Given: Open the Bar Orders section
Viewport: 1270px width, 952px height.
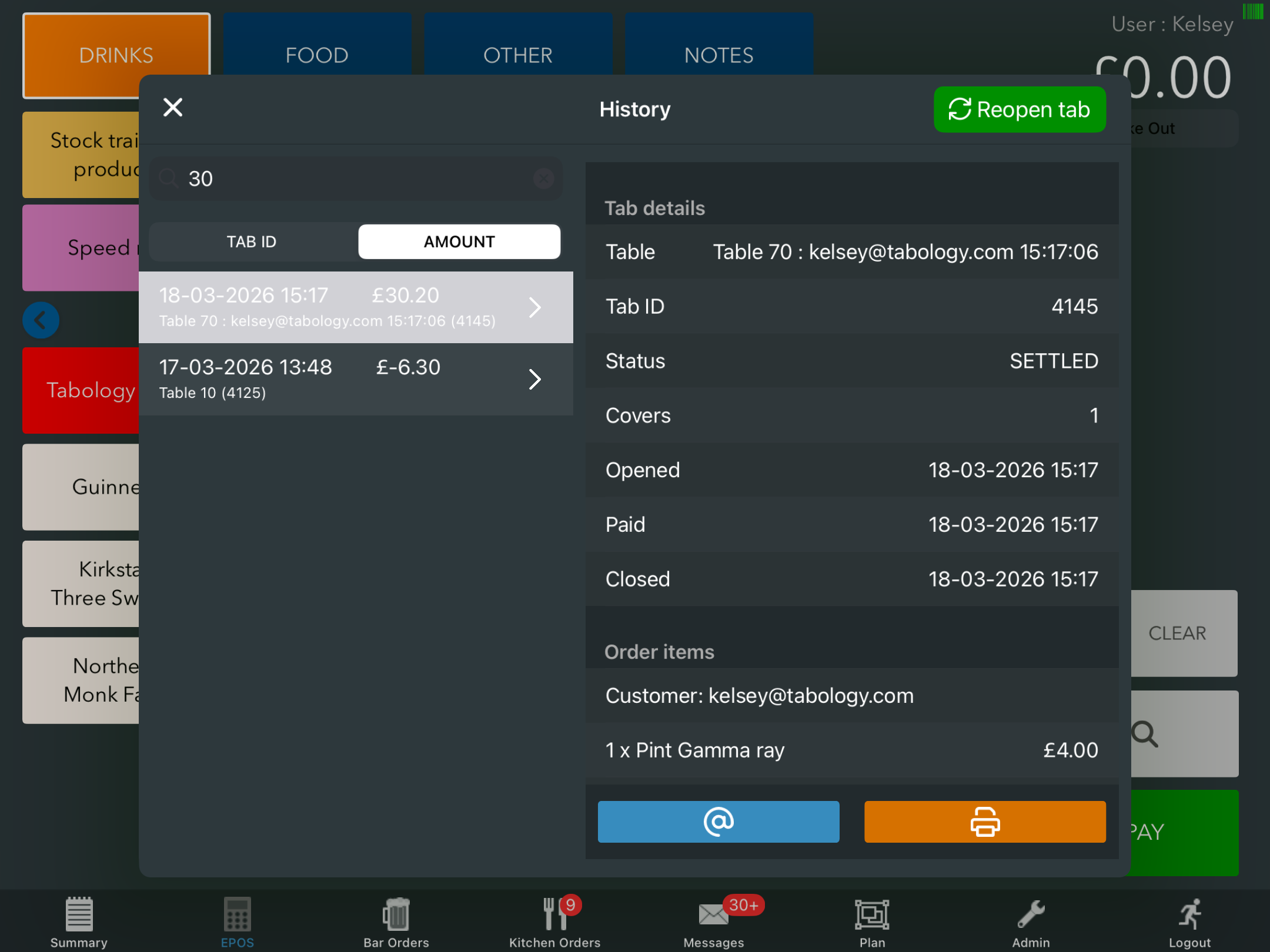Looking at the screenshot, I should click(396, 921).
